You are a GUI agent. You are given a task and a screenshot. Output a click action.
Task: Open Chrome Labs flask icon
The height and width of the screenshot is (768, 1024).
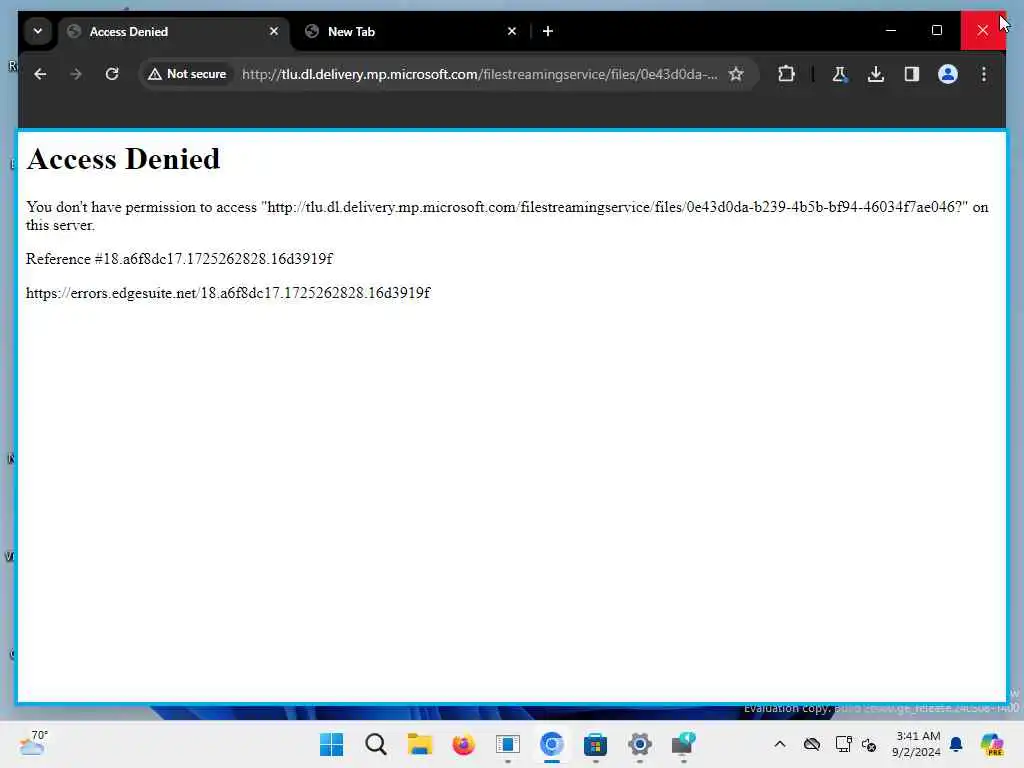tap(840, 74)
